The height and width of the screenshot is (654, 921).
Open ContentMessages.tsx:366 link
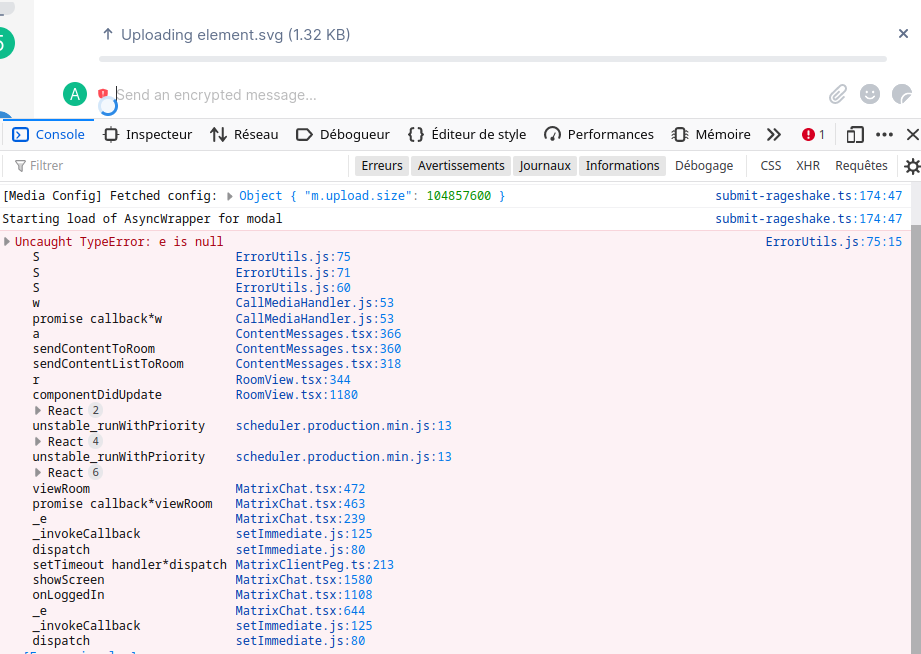[318, 334]
